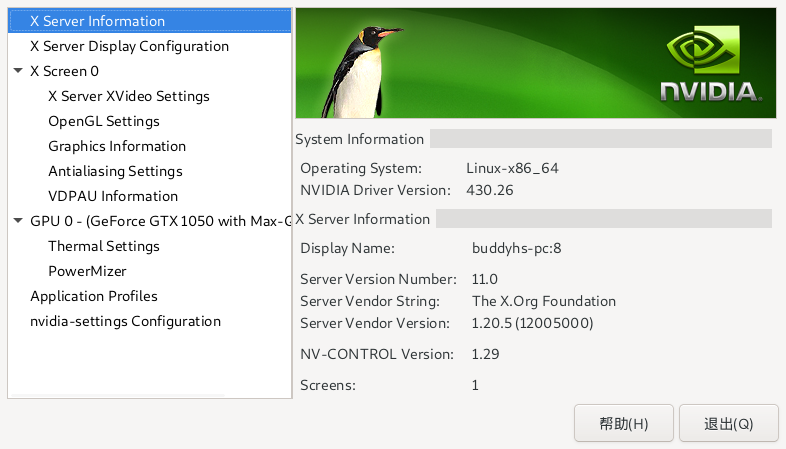The width and height of the screenshot is (786, 449).
Task: Click the 帮助(H) help button
Action: [624, 423]
